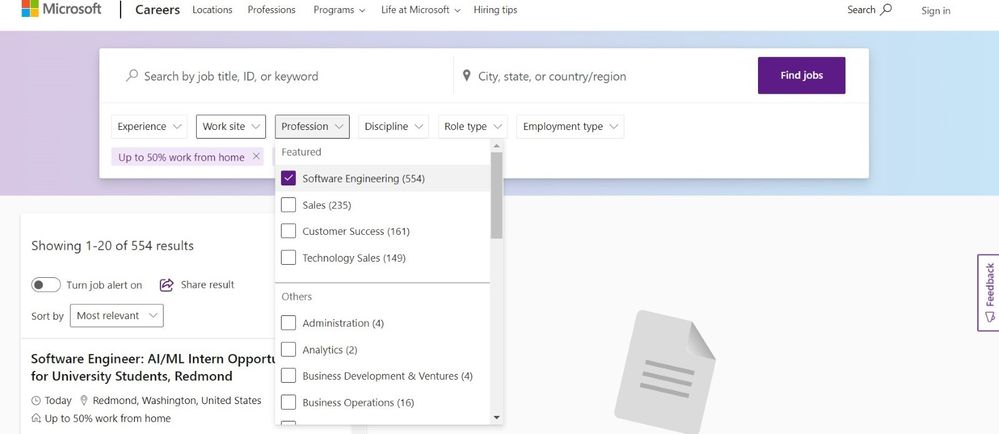Image resolution: width=999 pixels, height=434 pixels.
Task: Click the Sign in link
Action: pyautogui.click(x=935, y=10)
